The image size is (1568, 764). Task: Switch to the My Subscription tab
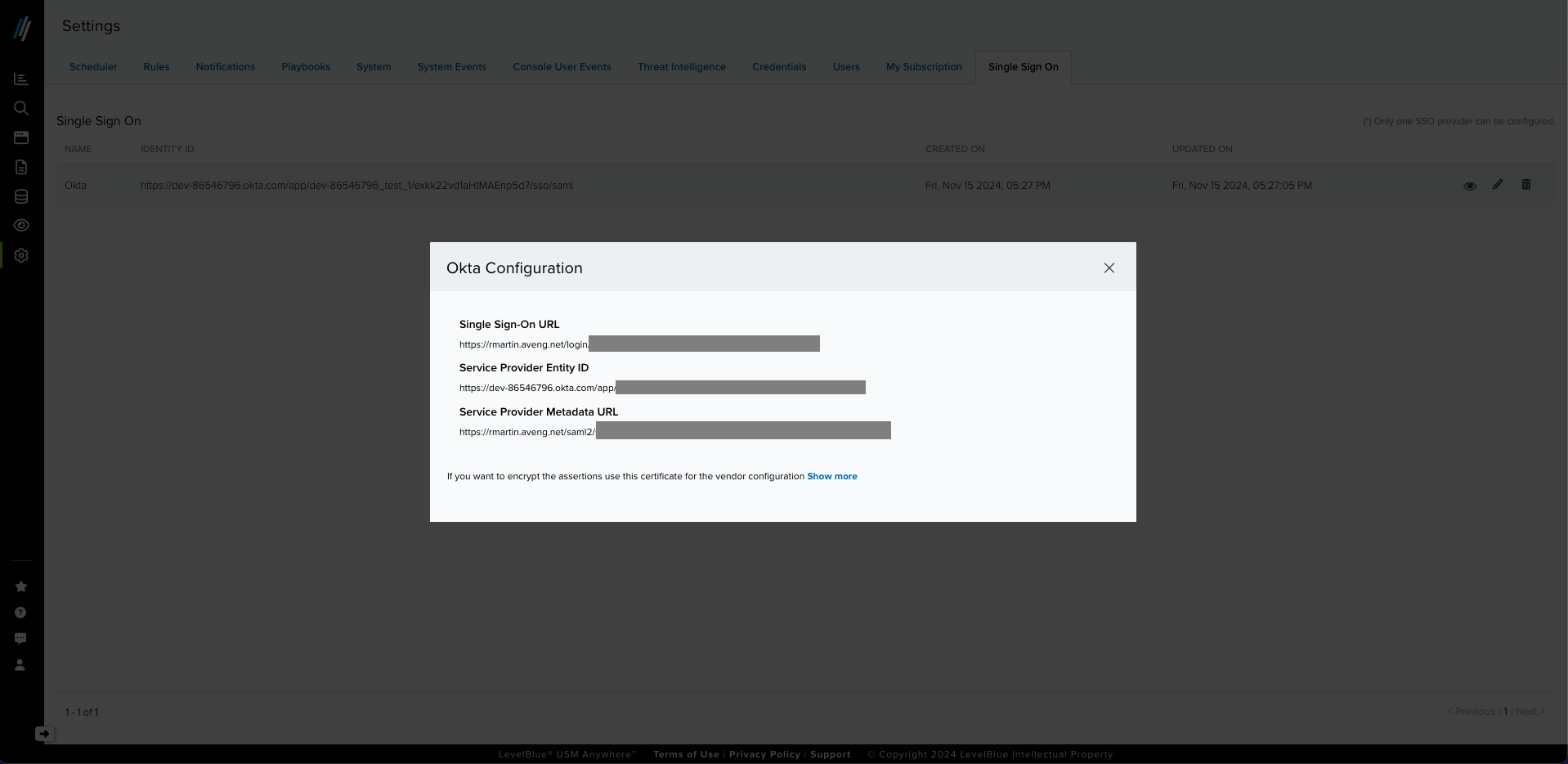point(924,67)
